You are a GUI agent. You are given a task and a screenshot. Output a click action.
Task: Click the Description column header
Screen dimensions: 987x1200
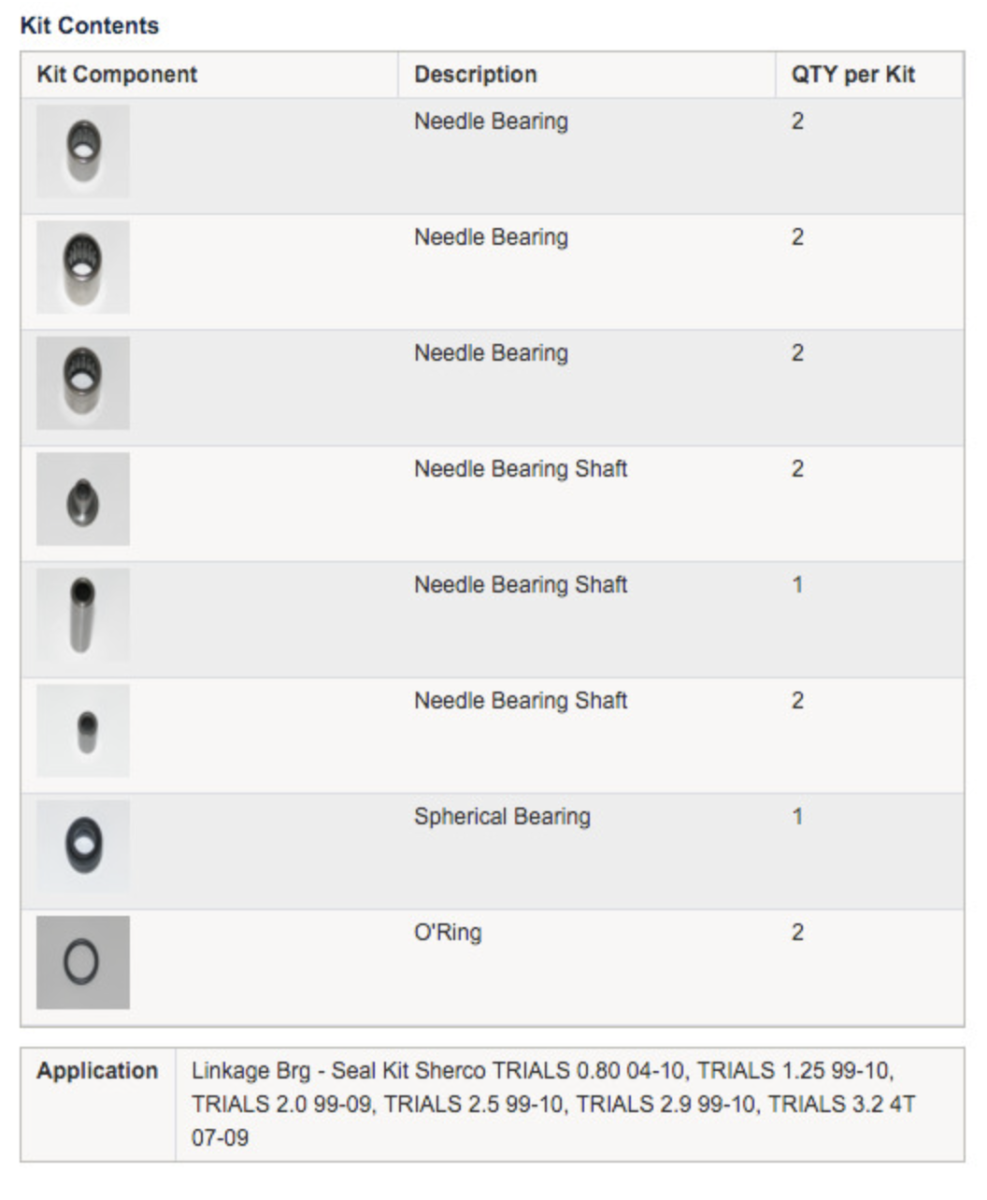coord(476,75)
